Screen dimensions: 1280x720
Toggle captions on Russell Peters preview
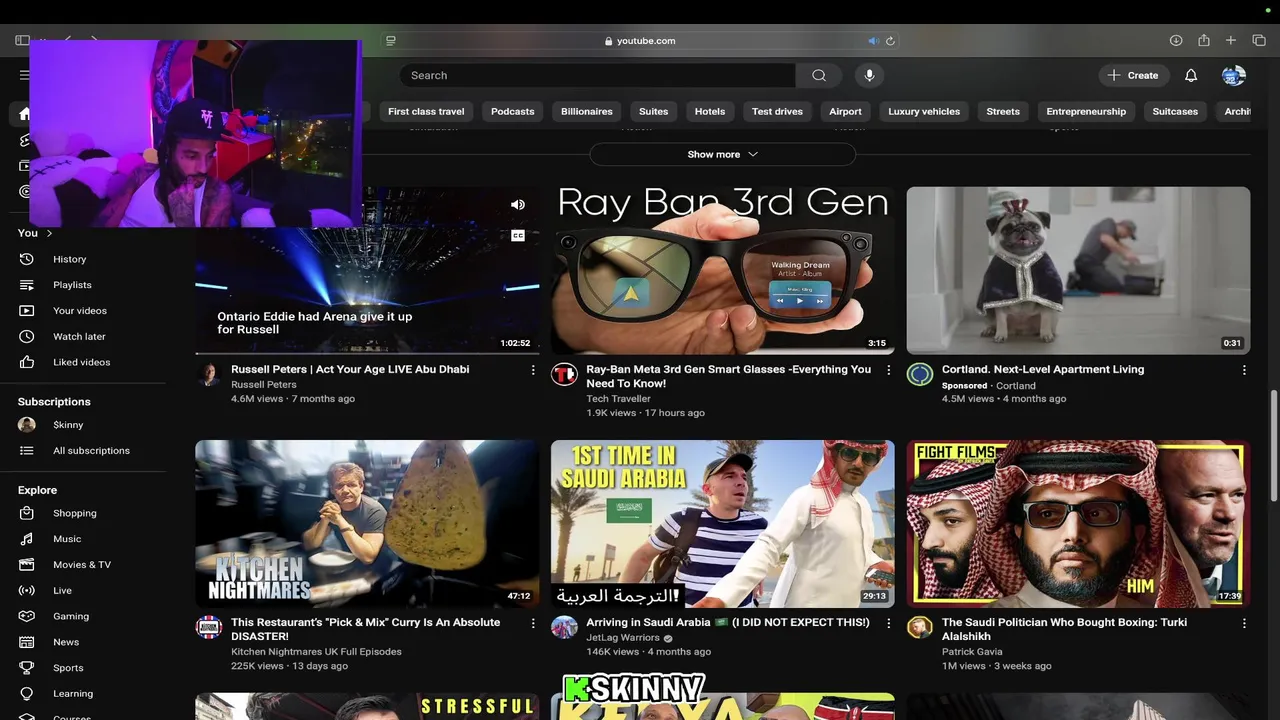(x=518, y=236)
